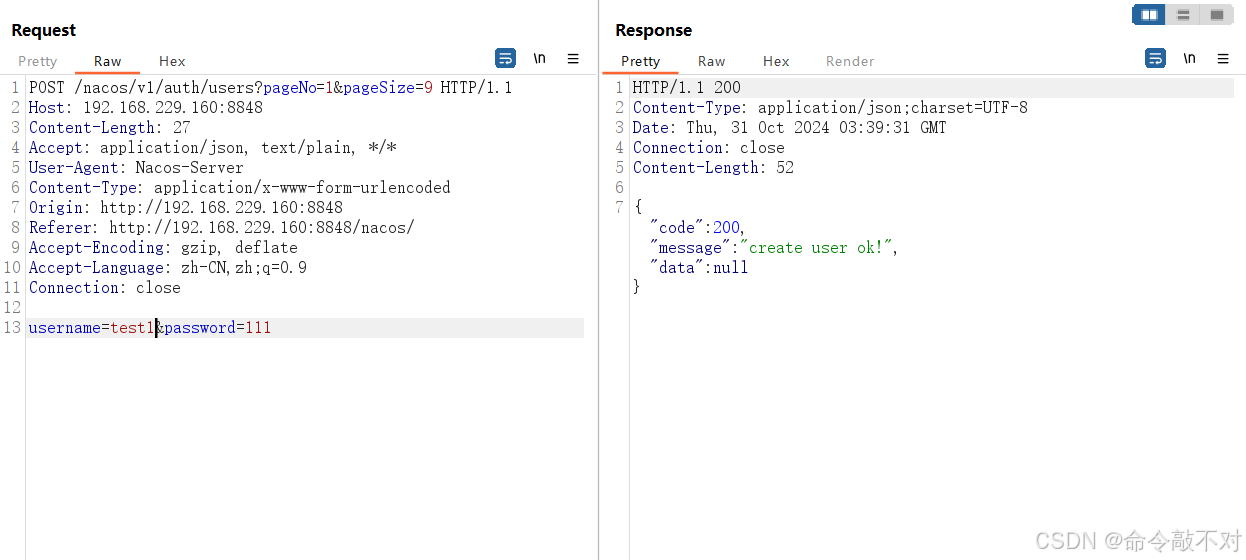Image resolution: width=1246 pixels, height=560 pixels.
Task: Click the Request panel title
Action: (44, 30)
